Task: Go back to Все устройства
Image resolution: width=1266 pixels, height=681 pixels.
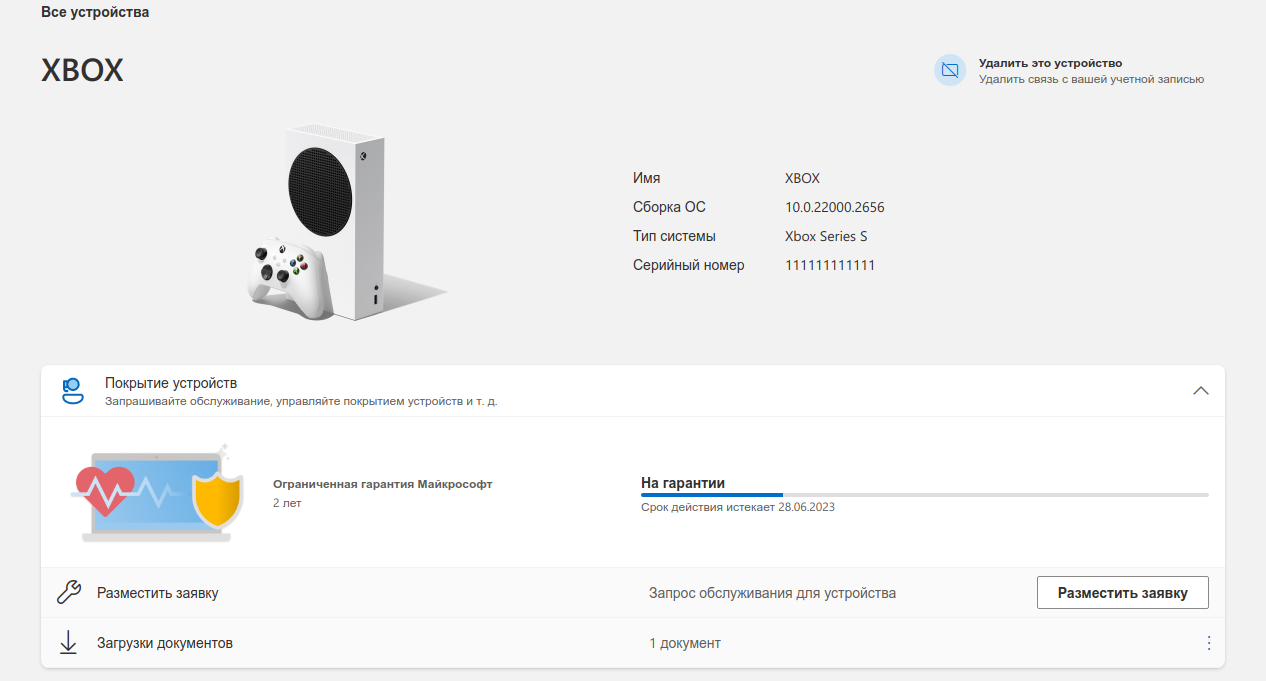Action: pos(95,13)
